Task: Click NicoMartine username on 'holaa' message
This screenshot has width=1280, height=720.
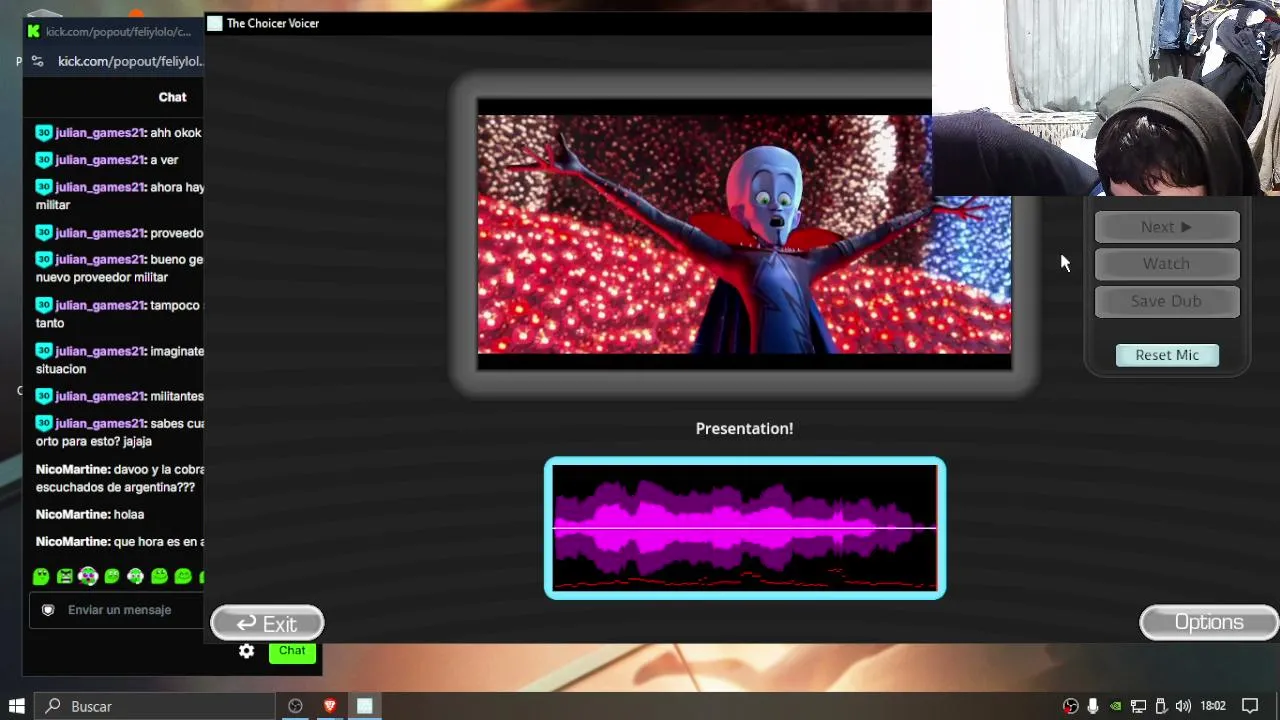Action: pos(72,514)
